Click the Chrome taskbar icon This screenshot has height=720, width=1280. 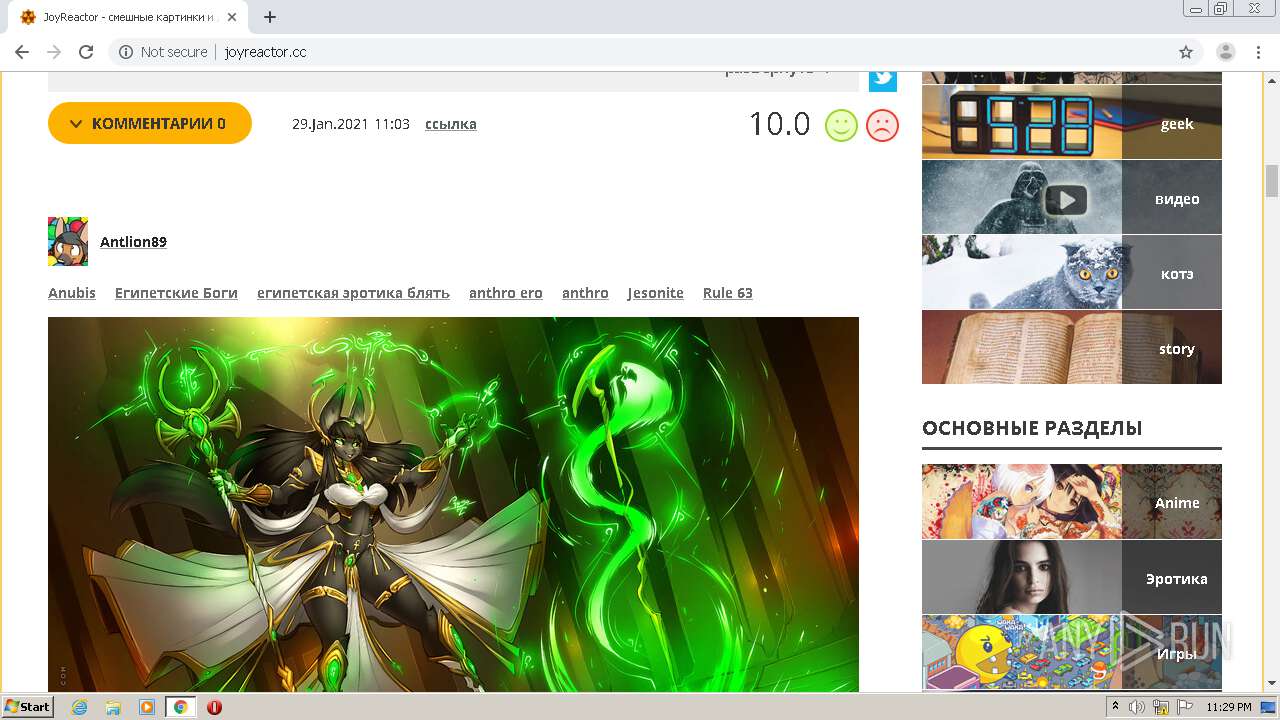pos(180,707)
